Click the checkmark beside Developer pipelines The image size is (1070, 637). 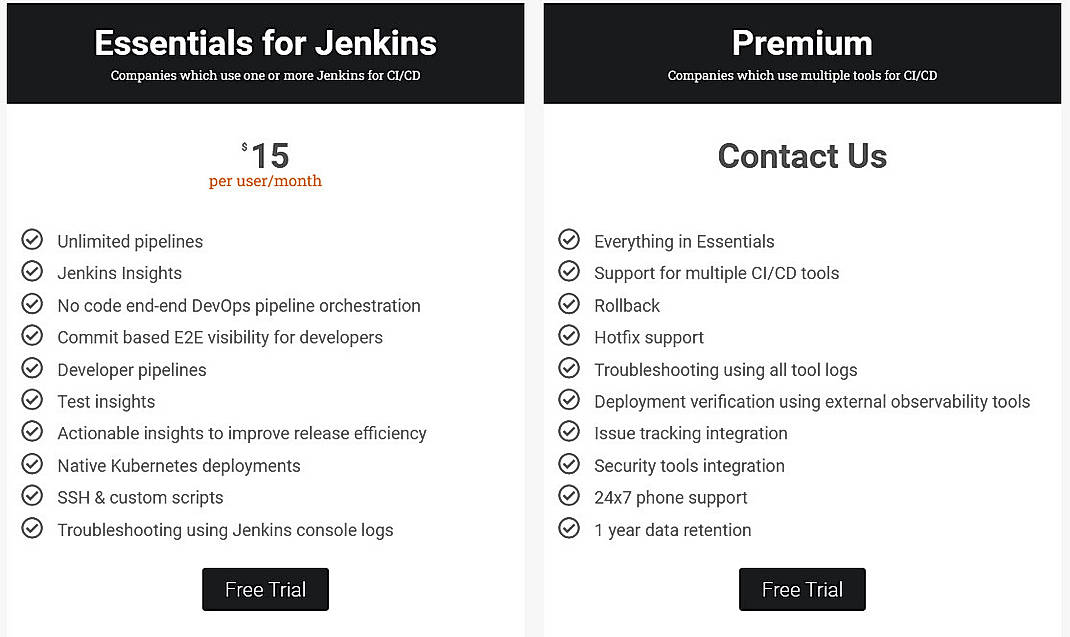pos(33,368)
